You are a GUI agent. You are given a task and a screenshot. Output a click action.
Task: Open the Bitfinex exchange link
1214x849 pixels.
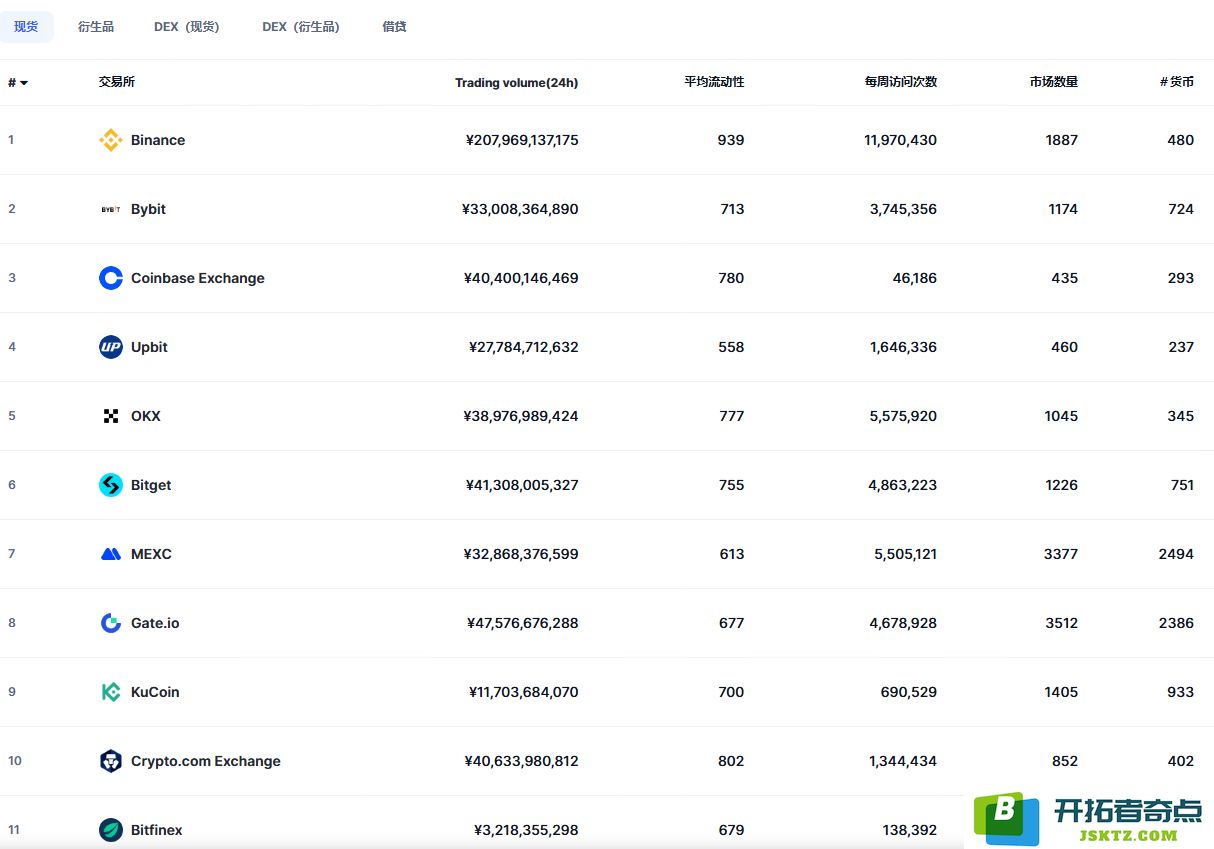coord(157,830)
